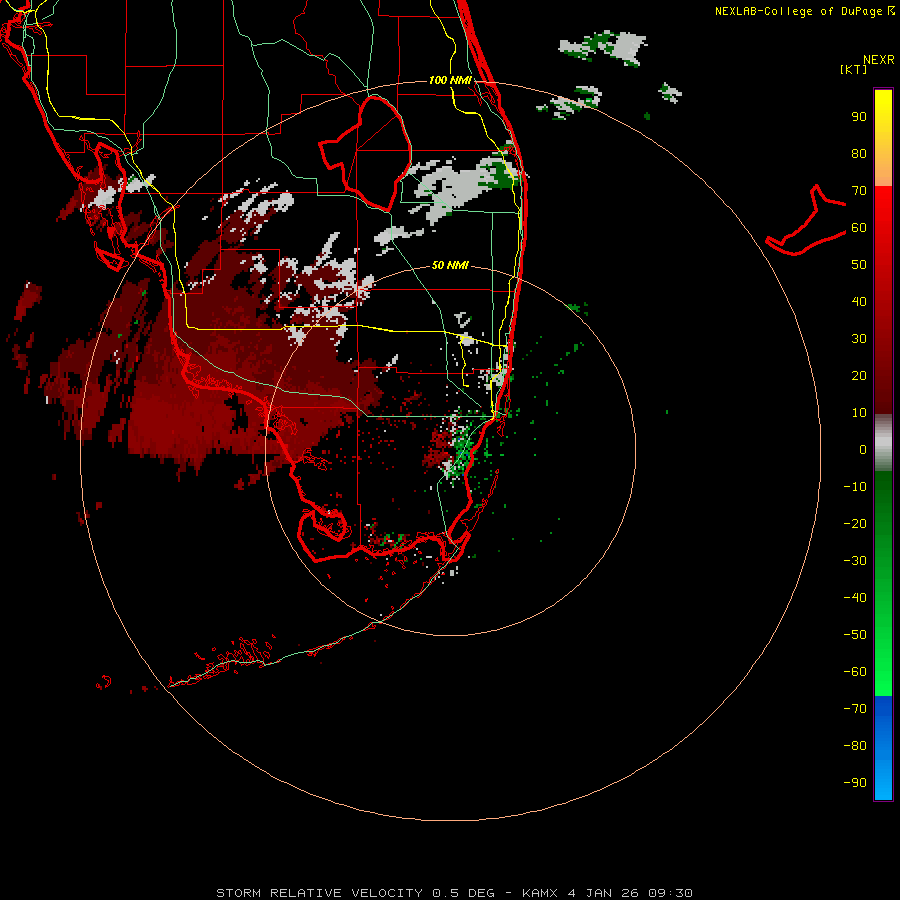This screenshot has width=900, height=900.
Task: Click the -80 value on the velocity scale
Action: click(x=855, y=746)
